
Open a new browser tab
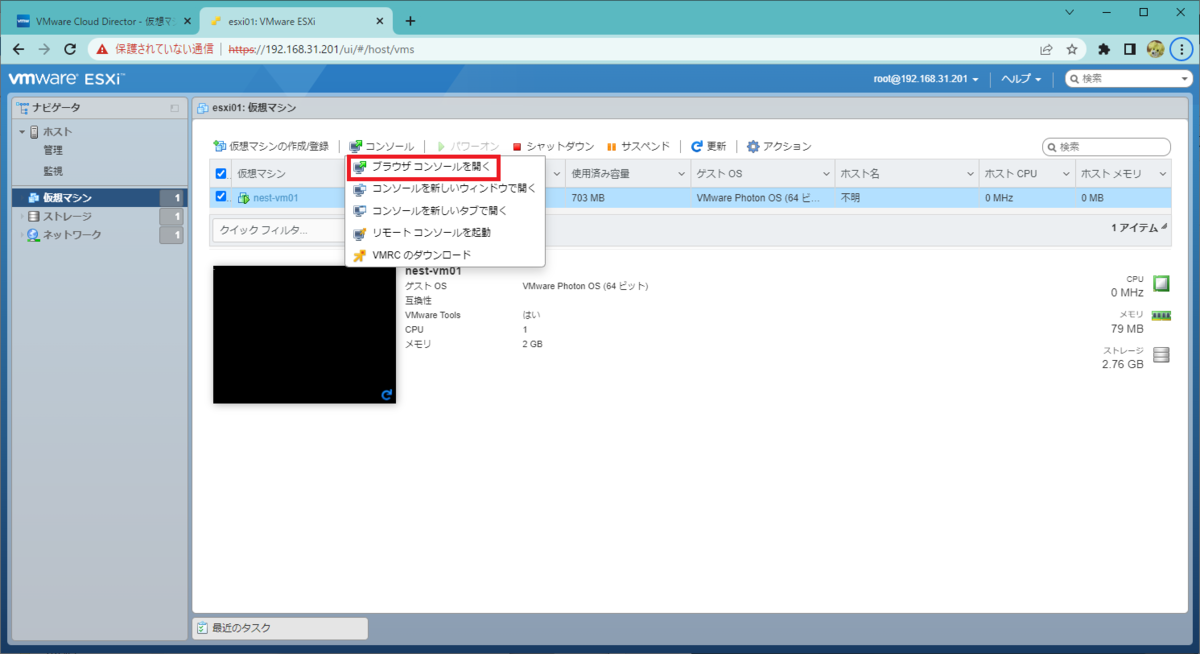(410, 21)
